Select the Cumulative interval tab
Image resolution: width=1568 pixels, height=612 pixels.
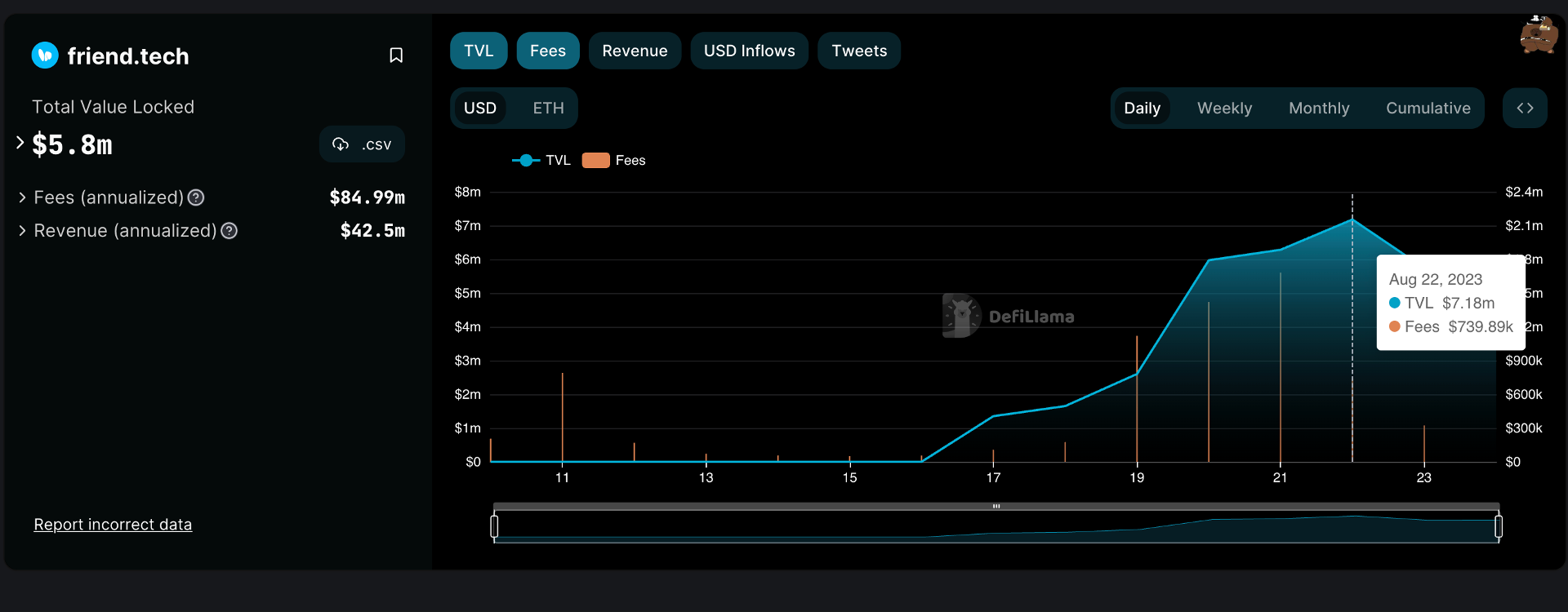click(x=1428, y=108)
